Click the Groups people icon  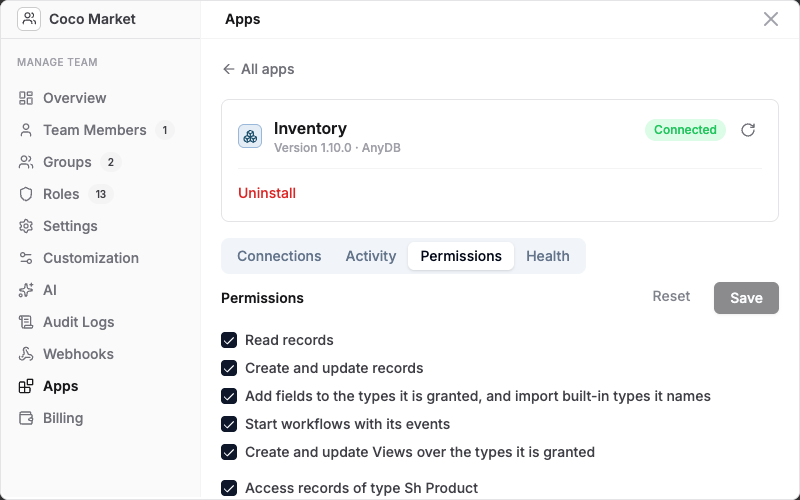tap(26, 162)
